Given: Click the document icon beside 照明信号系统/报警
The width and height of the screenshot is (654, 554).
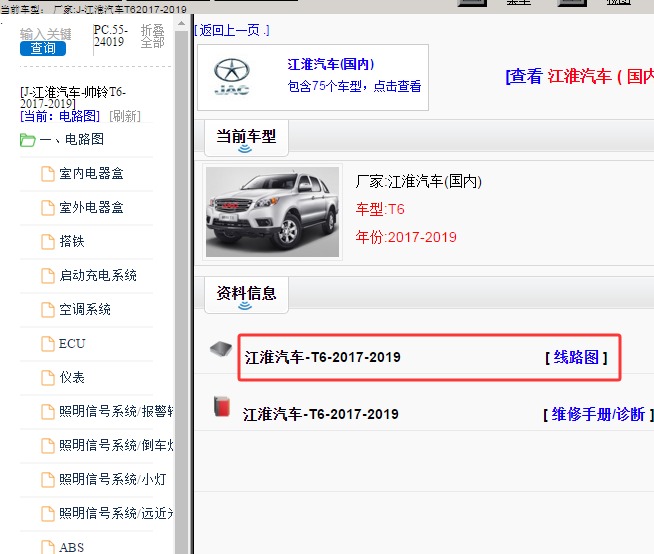Looking at the screenshot, I should pyautogui.click(x=48, y=412).
